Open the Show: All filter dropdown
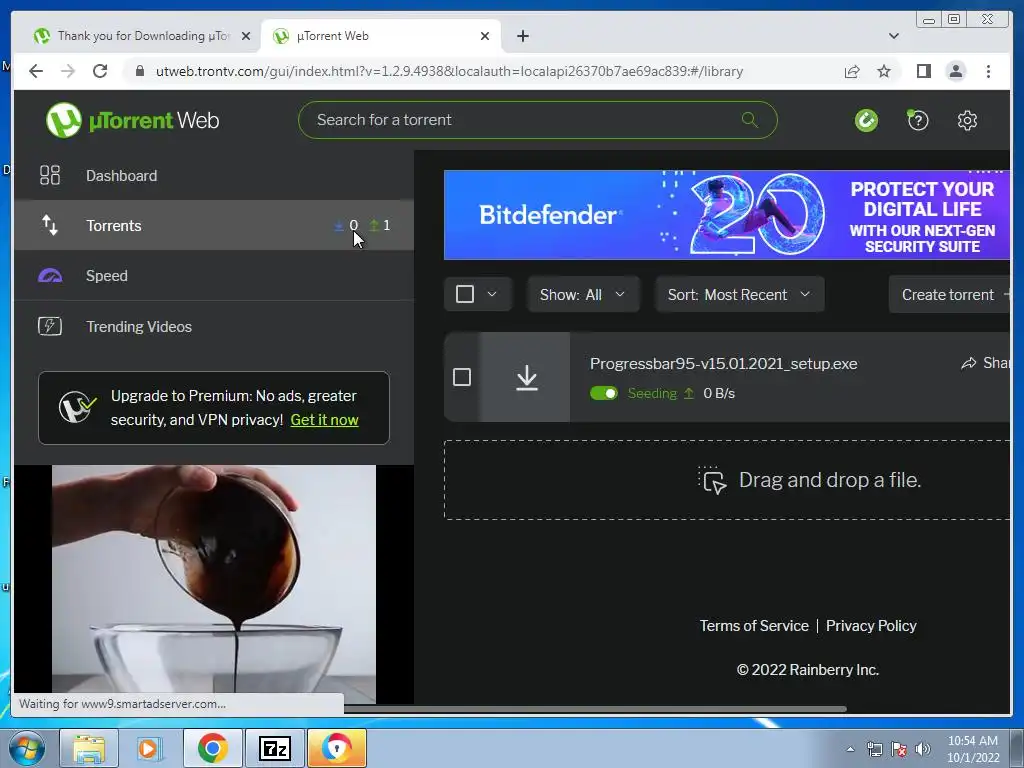This screenshot has height=768, width=1024. pyautogui.click(x=583, y=295)
